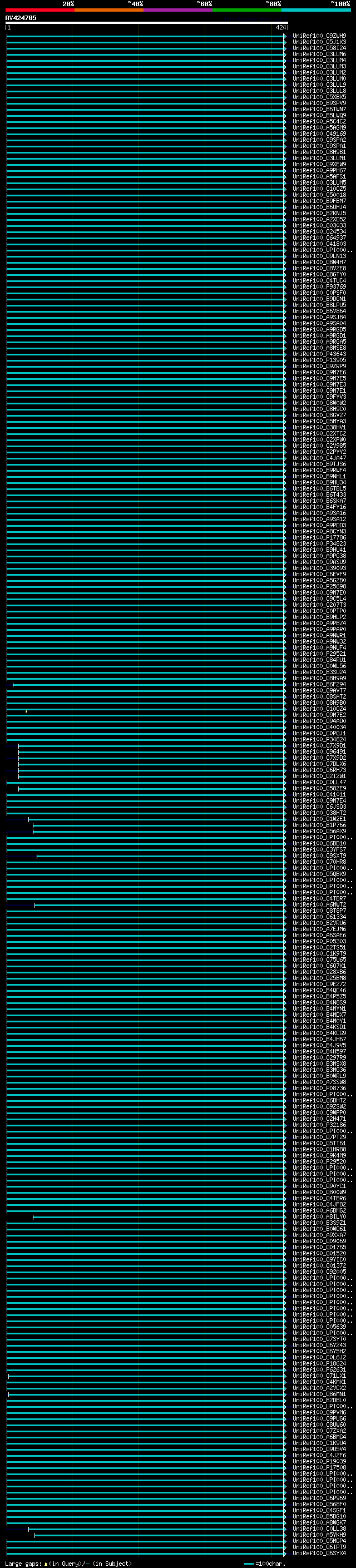Click the purple ~60% identity legend bar
The width and height of the screenshot is (356, 1568).
pos(177,10)
